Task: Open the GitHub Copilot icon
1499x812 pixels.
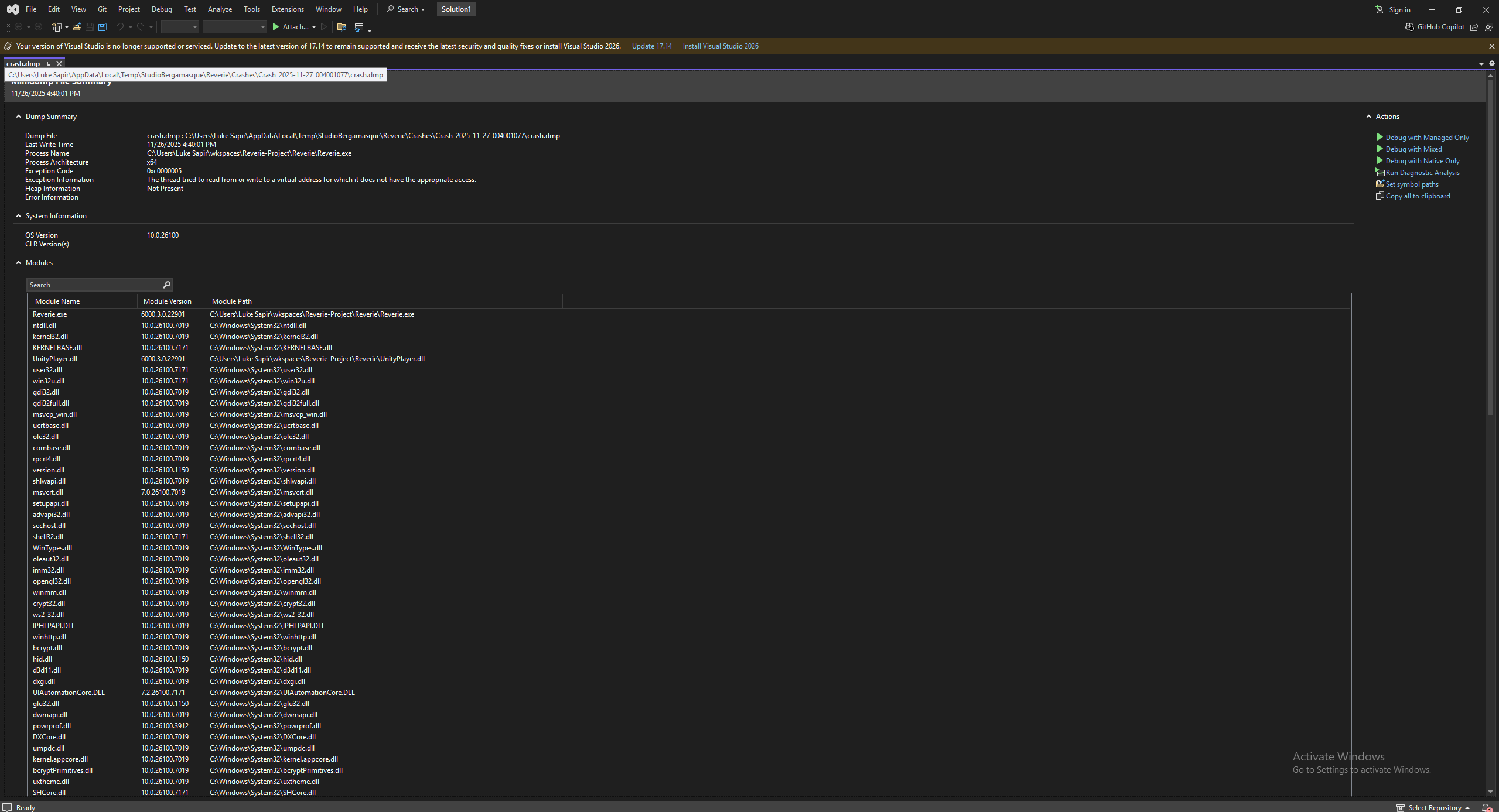Action: pyautogui.click(x=1409, y=27)
